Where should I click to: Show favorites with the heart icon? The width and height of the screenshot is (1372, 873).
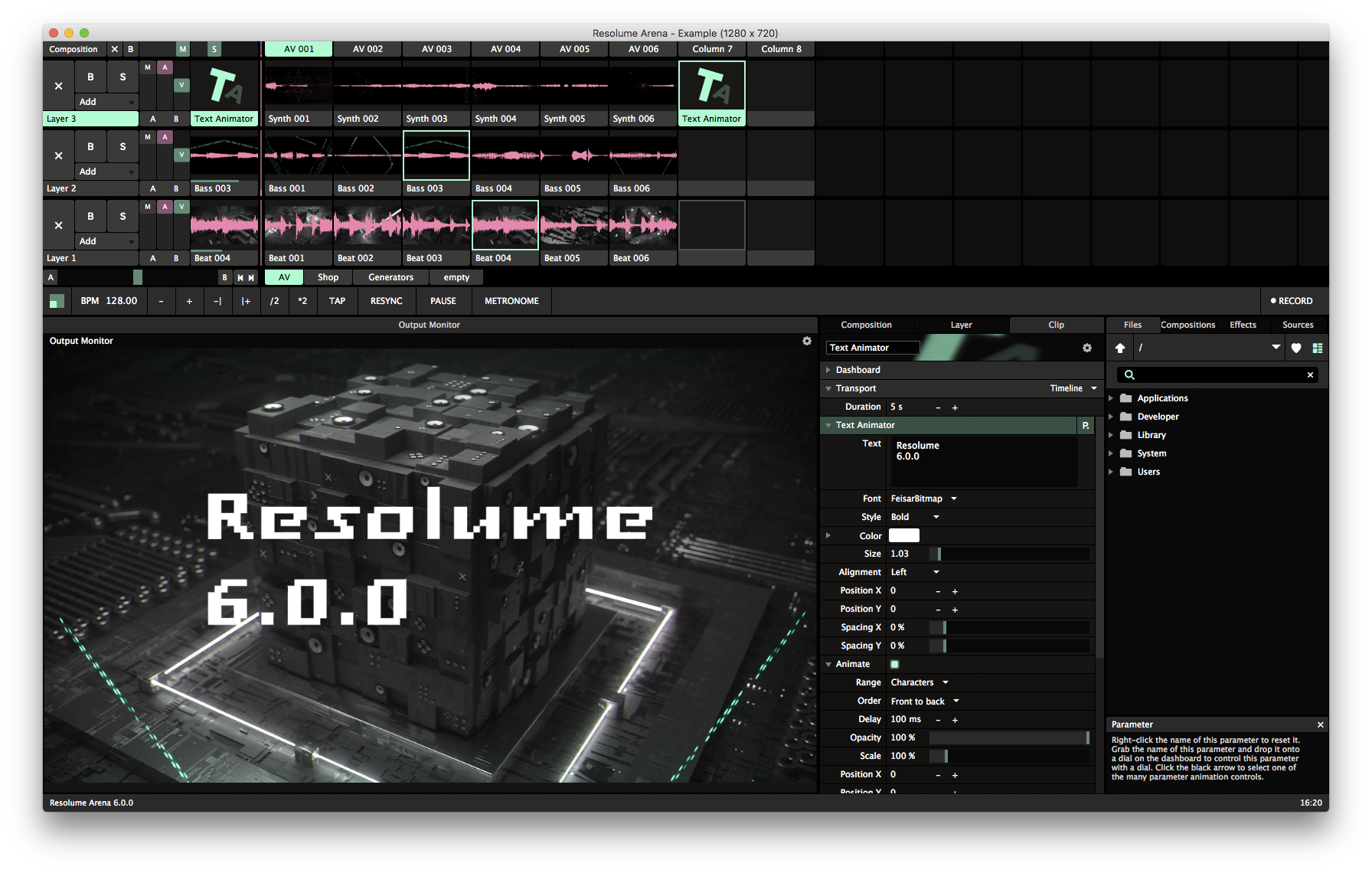point(1296,348)
